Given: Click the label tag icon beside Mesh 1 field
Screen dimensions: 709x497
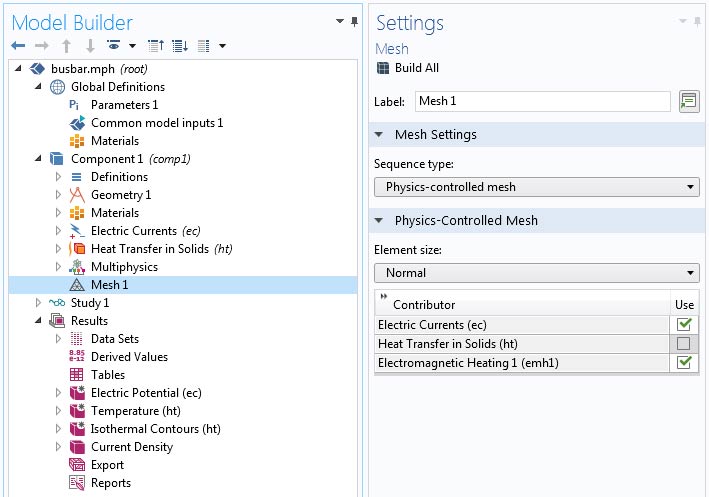Looking at the screenshot, I should [x=688, y=101].
